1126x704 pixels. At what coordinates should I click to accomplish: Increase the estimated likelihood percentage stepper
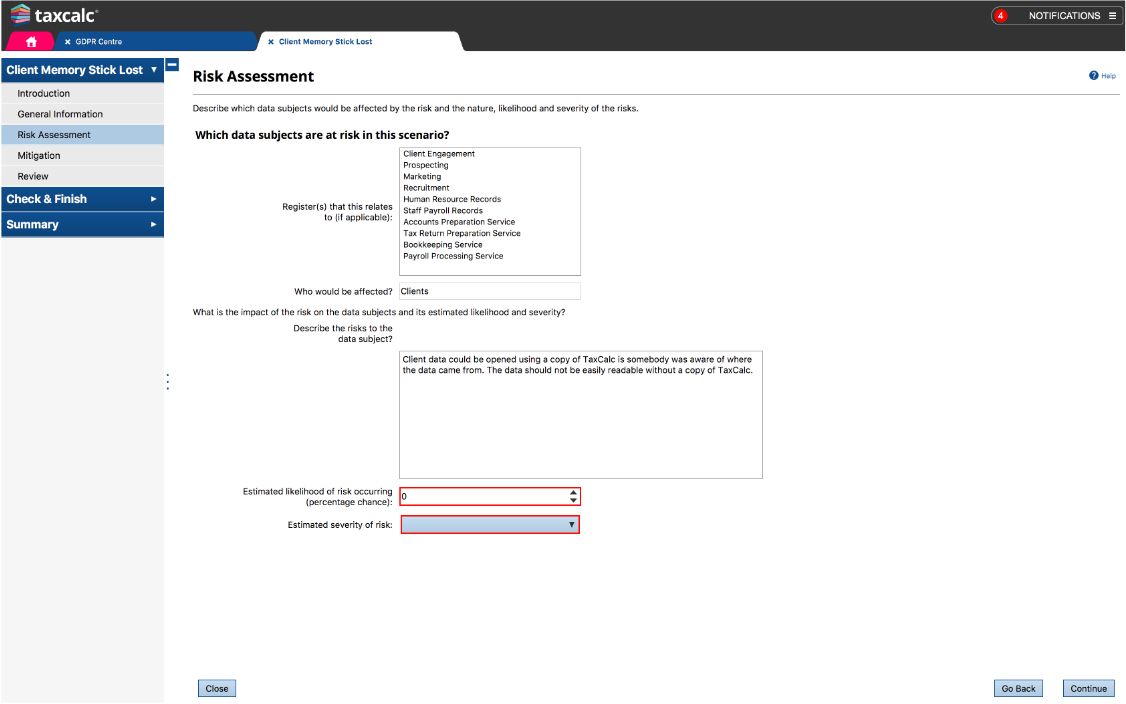pos(573,492)
